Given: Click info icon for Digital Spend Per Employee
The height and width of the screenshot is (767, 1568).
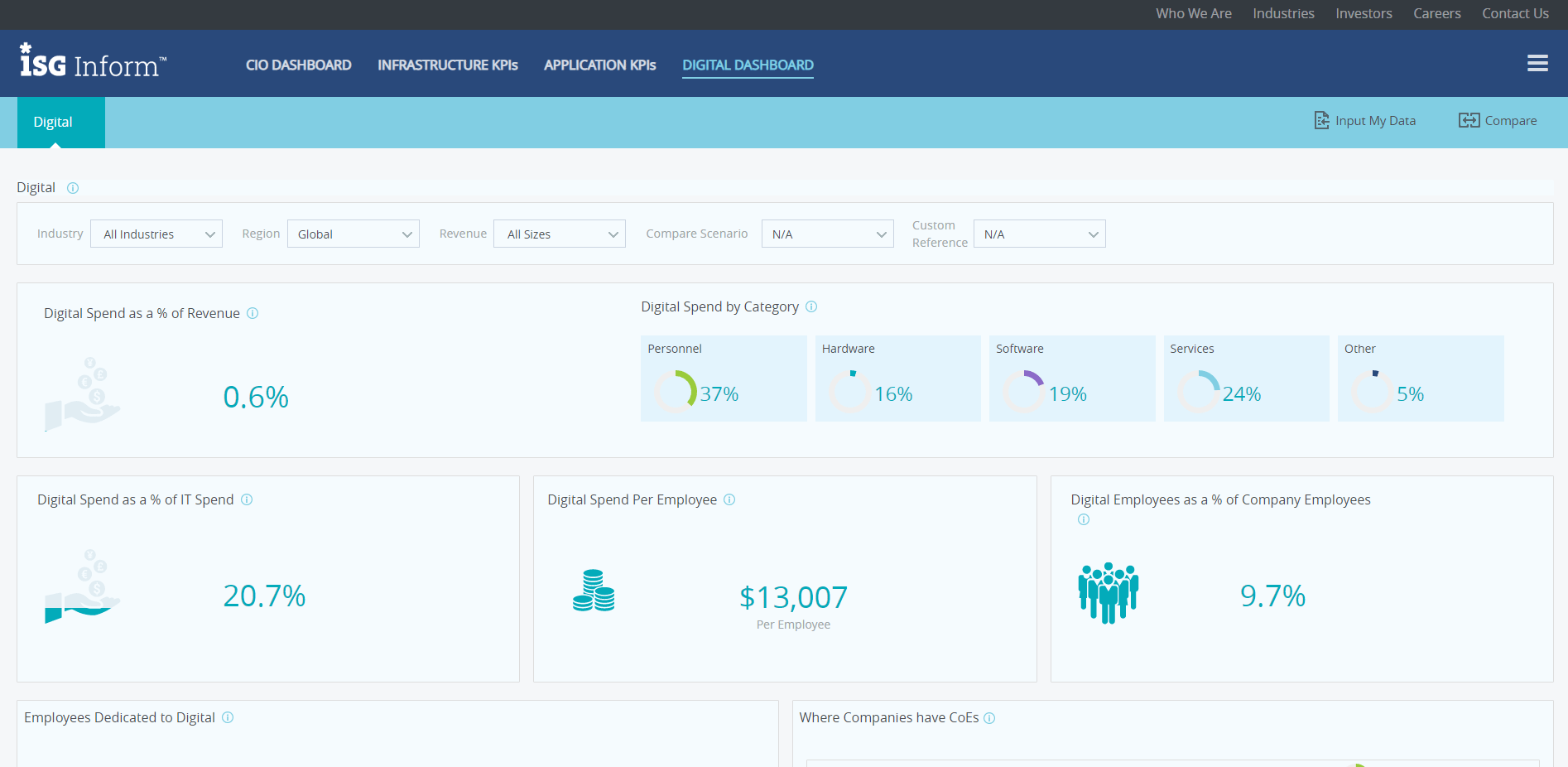Looking at the screenshot, I should coord(729,499).
